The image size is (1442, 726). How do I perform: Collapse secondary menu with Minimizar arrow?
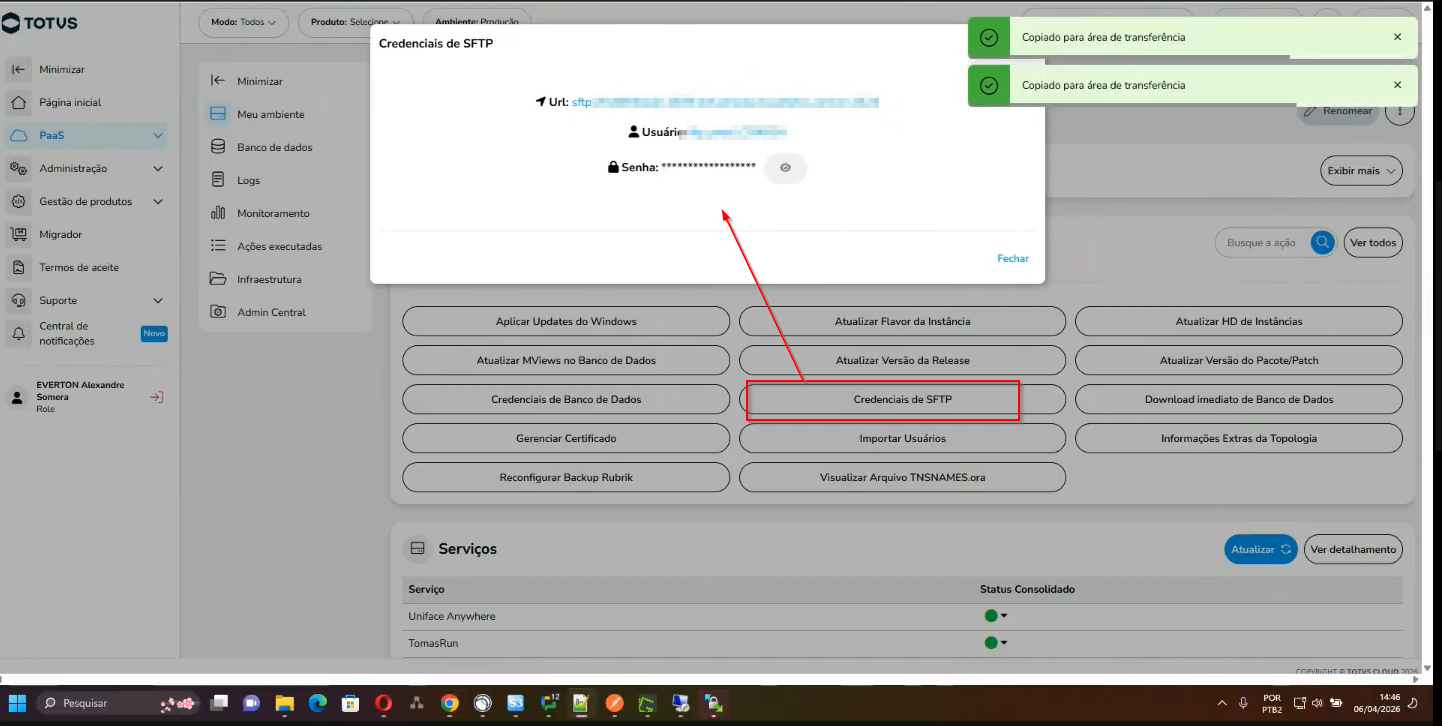217,81
